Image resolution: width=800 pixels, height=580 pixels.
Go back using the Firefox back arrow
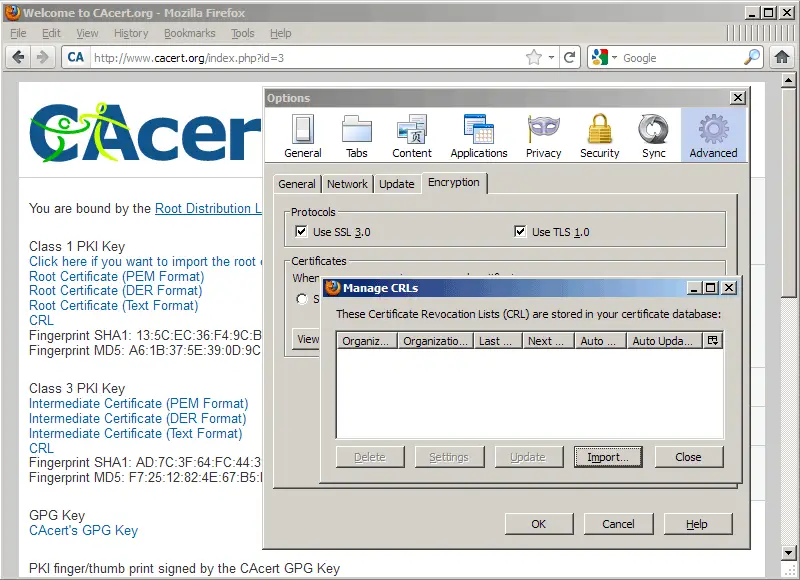coord(18,57)
